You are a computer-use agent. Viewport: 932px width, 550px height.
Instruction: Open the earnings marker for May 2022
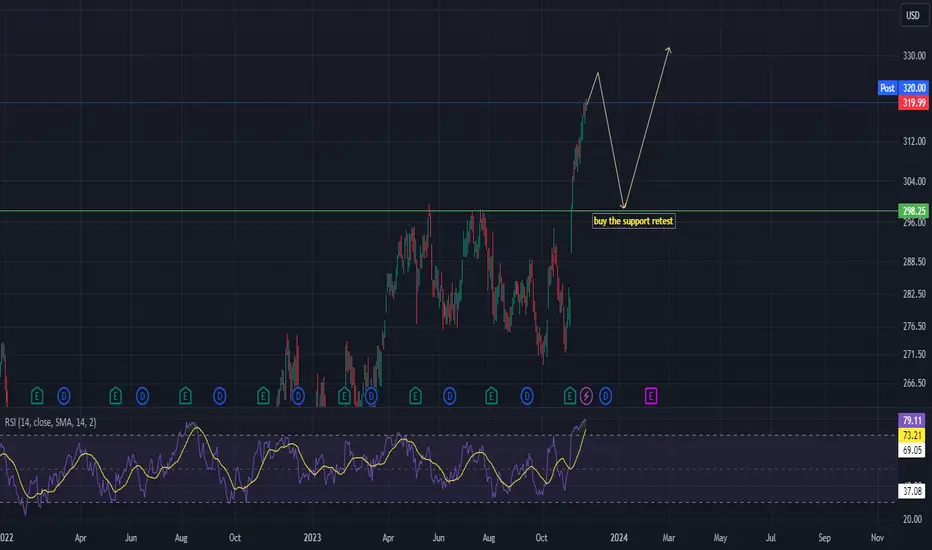click(x=115, y=395)
